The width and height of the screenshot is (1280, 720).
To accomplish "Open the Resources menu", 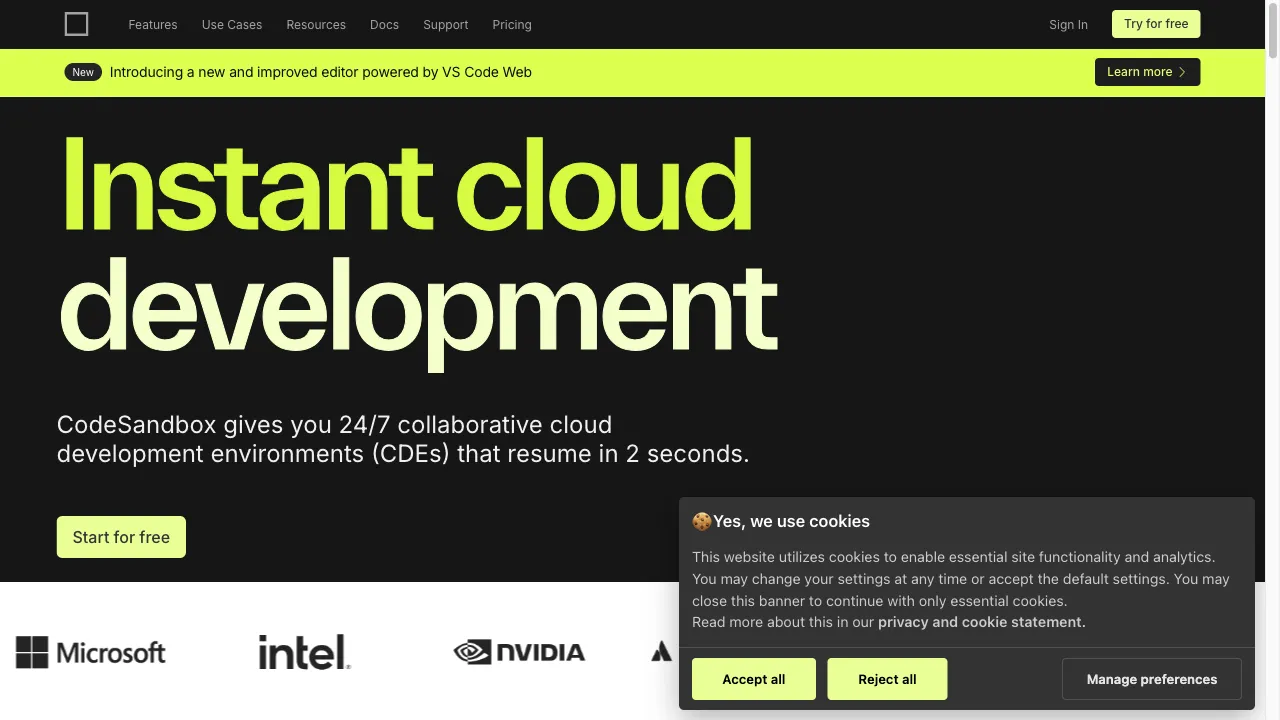I will [x=316, y=25].
